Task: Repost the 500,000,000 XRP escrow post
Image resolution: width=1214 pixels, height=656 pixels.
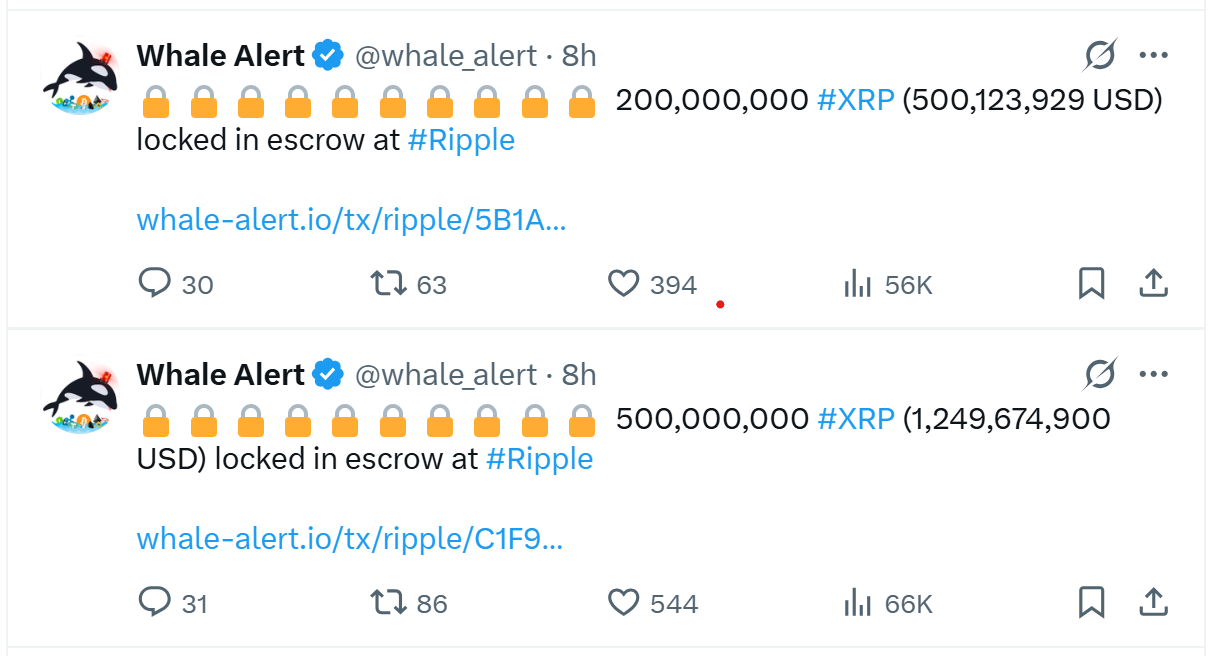Action: (x=389, y=603)
